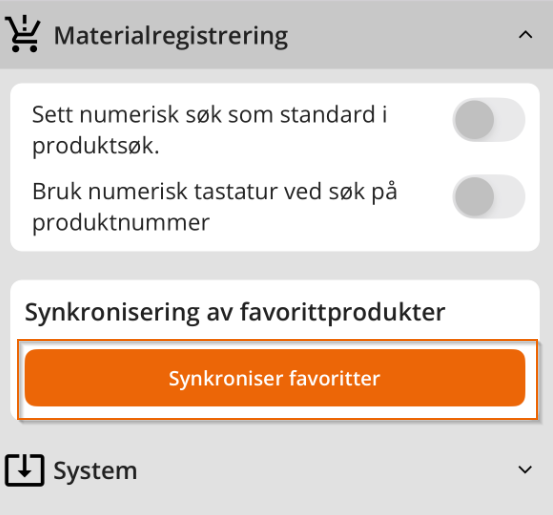The width and height of the screenshot is (553, 515).
Task: Click the shopping cart icon beside Materialregistrering
Action: (23, 34)
